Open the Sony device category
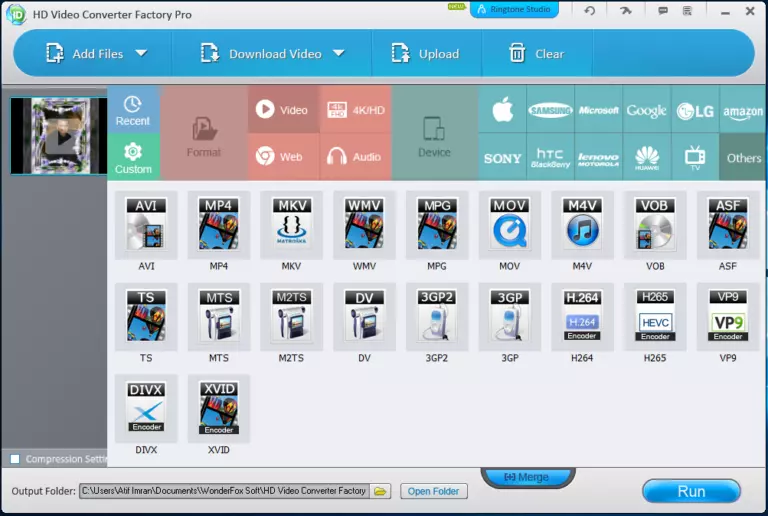Screen dimensions: 768x516 click(x=503, y=157)
